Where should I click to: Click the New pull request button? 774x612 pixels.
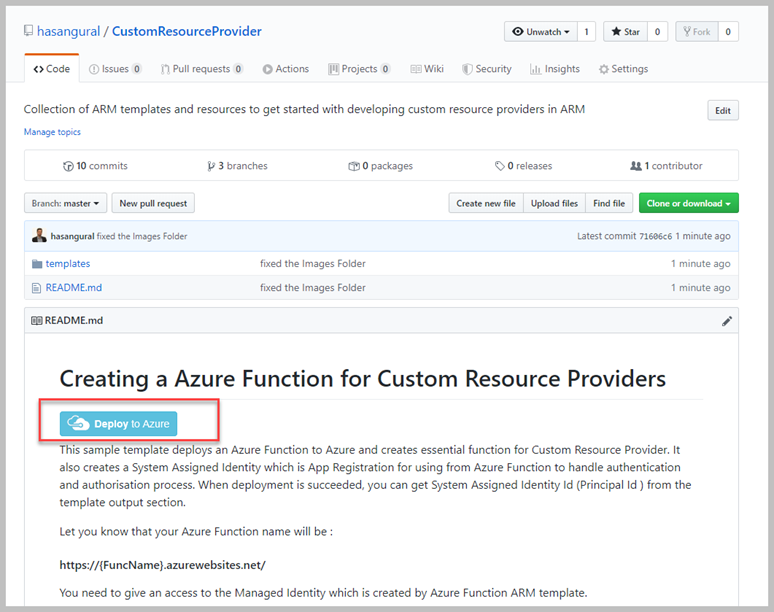coord(153,203)
